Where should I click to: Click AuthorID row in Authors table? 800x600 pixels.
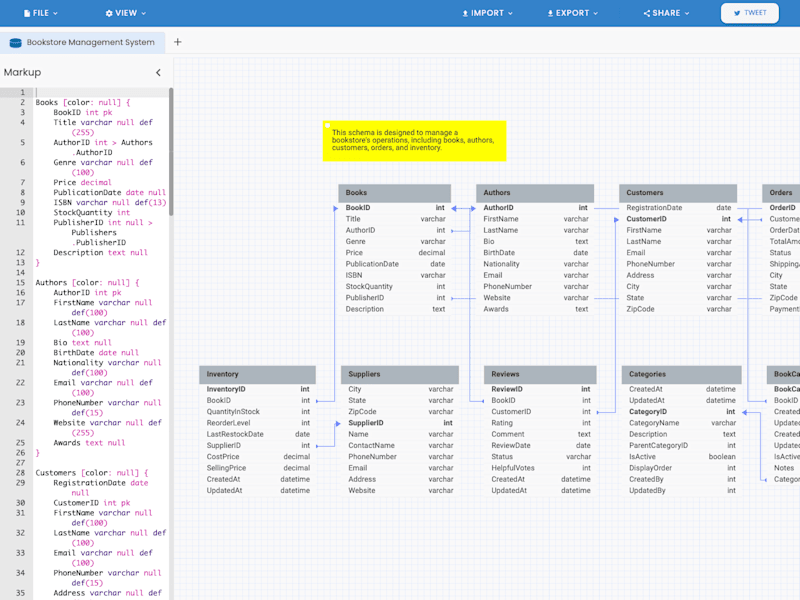pos(535,208)
